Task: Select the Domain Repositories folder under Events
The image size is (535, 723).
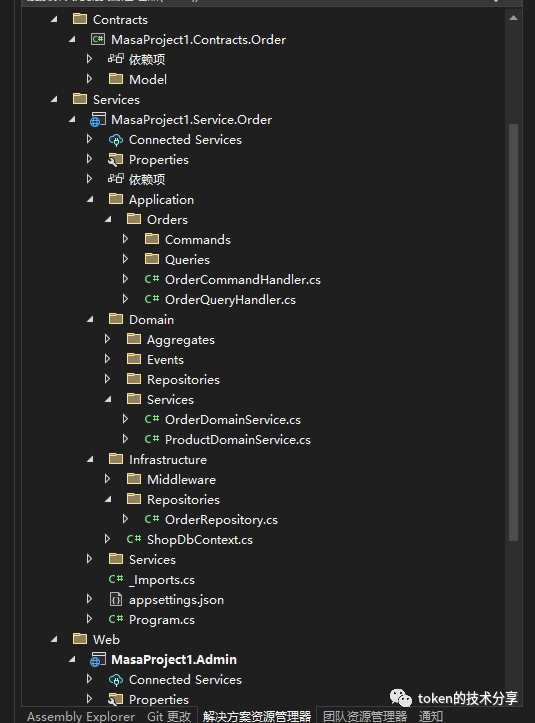Action: (183, 379)
